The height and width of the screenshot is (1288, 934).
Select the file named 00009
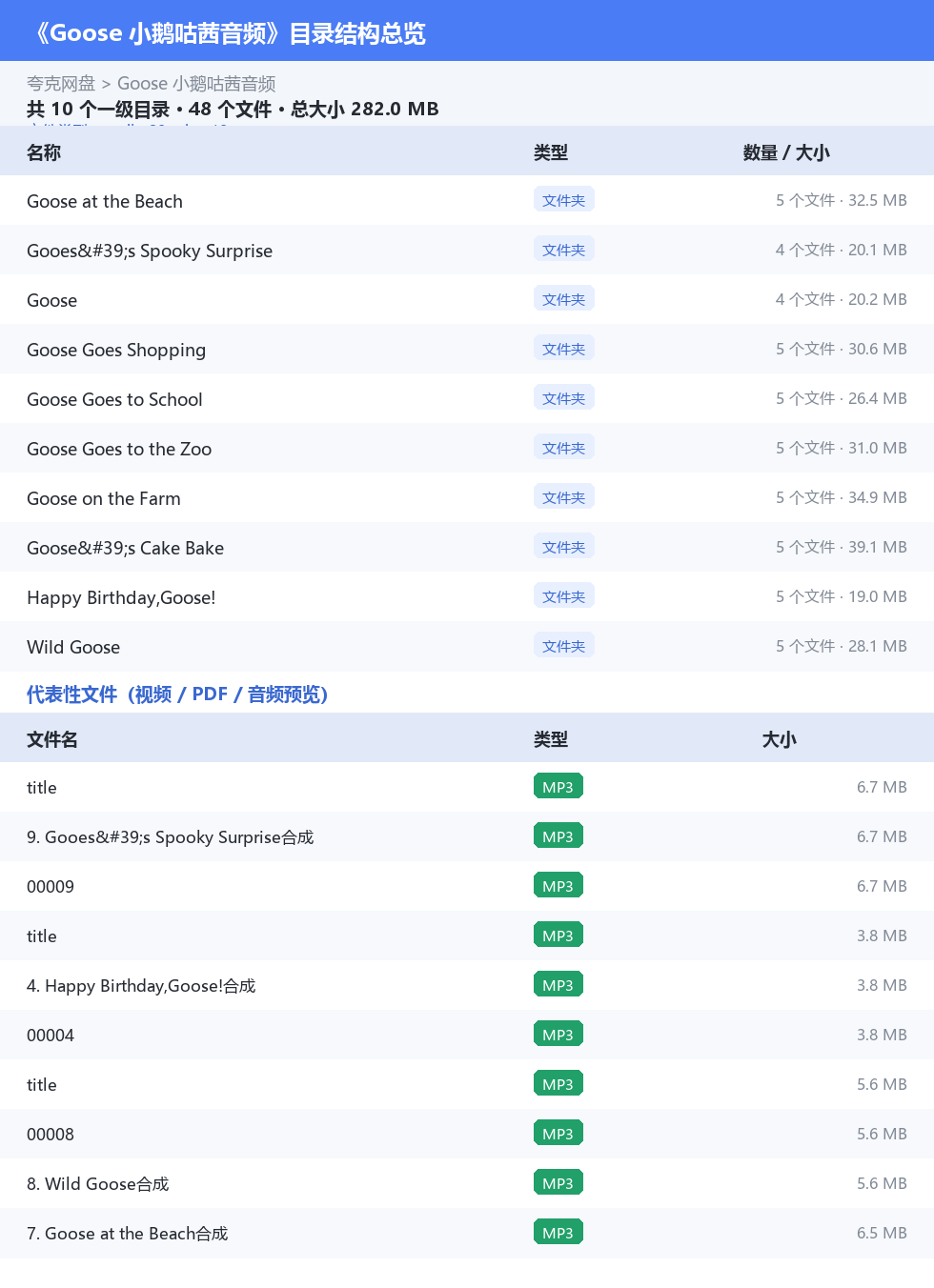pyautogui.click(x=51, y=887)
